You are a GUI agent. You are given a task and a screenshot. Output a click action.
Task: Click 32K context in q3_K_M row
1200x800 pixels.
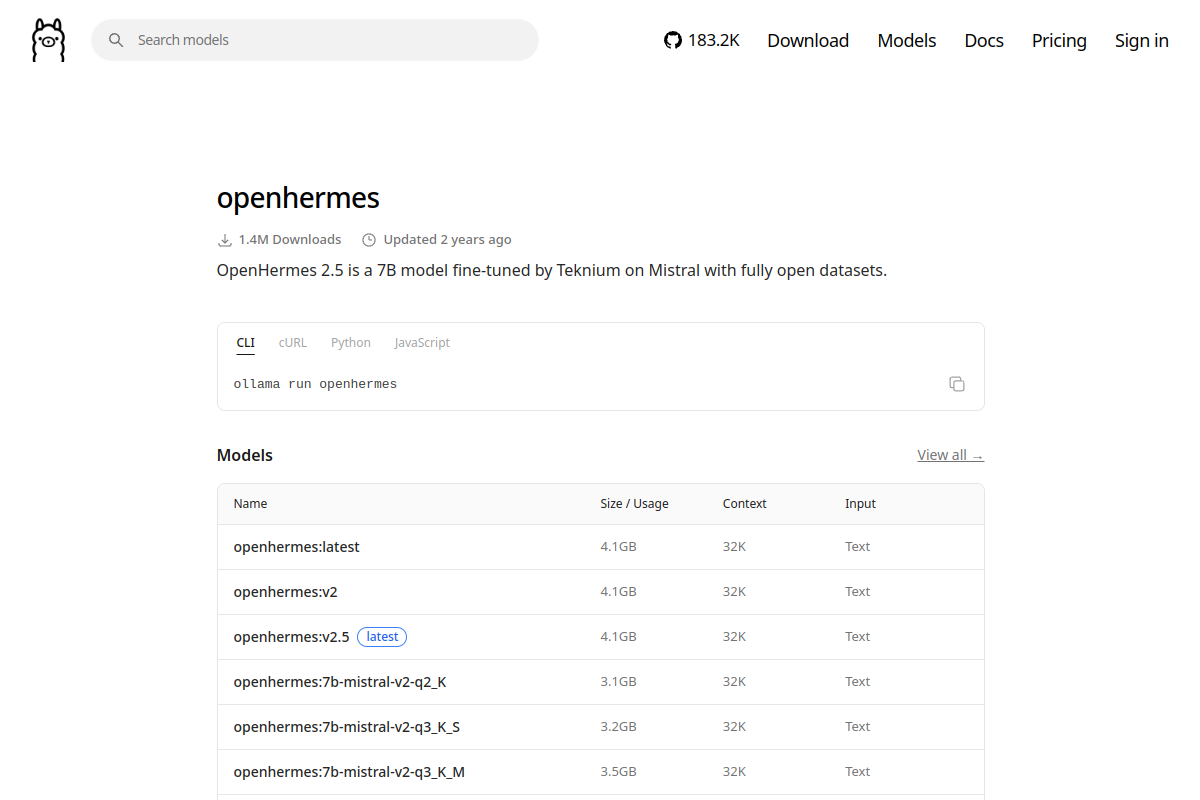[734, 772]
